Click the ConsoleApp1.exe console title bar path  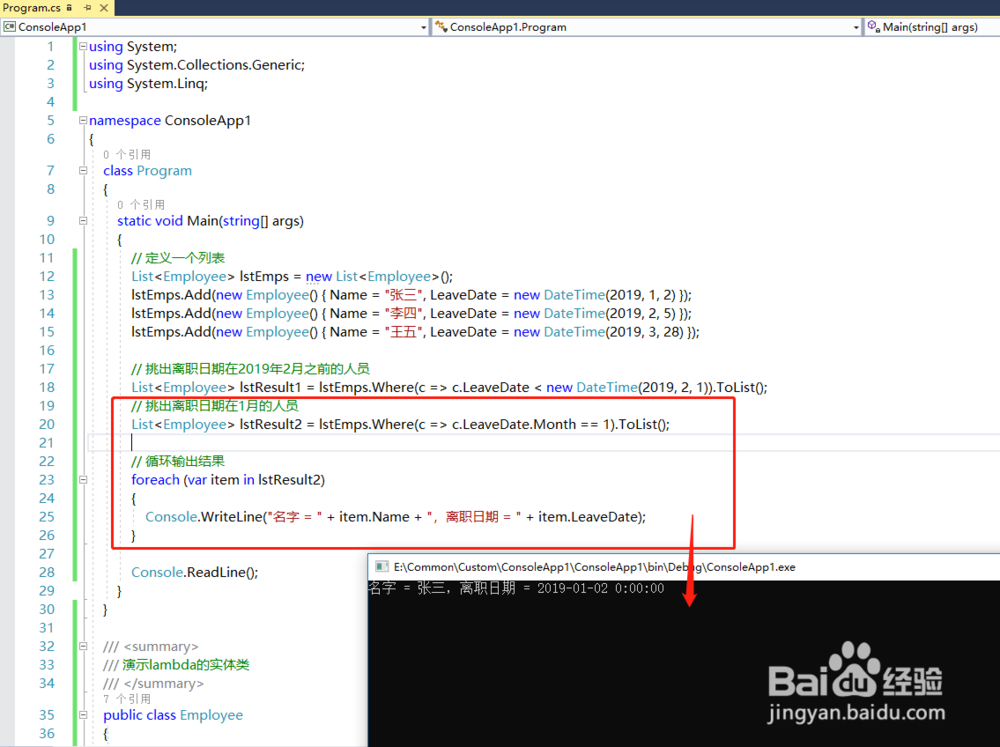[x=594, y=567]
